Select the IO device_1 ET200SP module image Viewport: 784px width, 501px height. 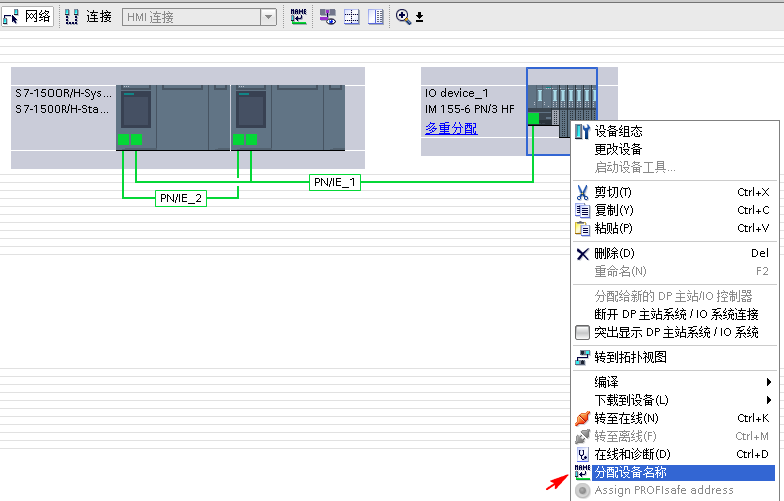coord(562,106)
